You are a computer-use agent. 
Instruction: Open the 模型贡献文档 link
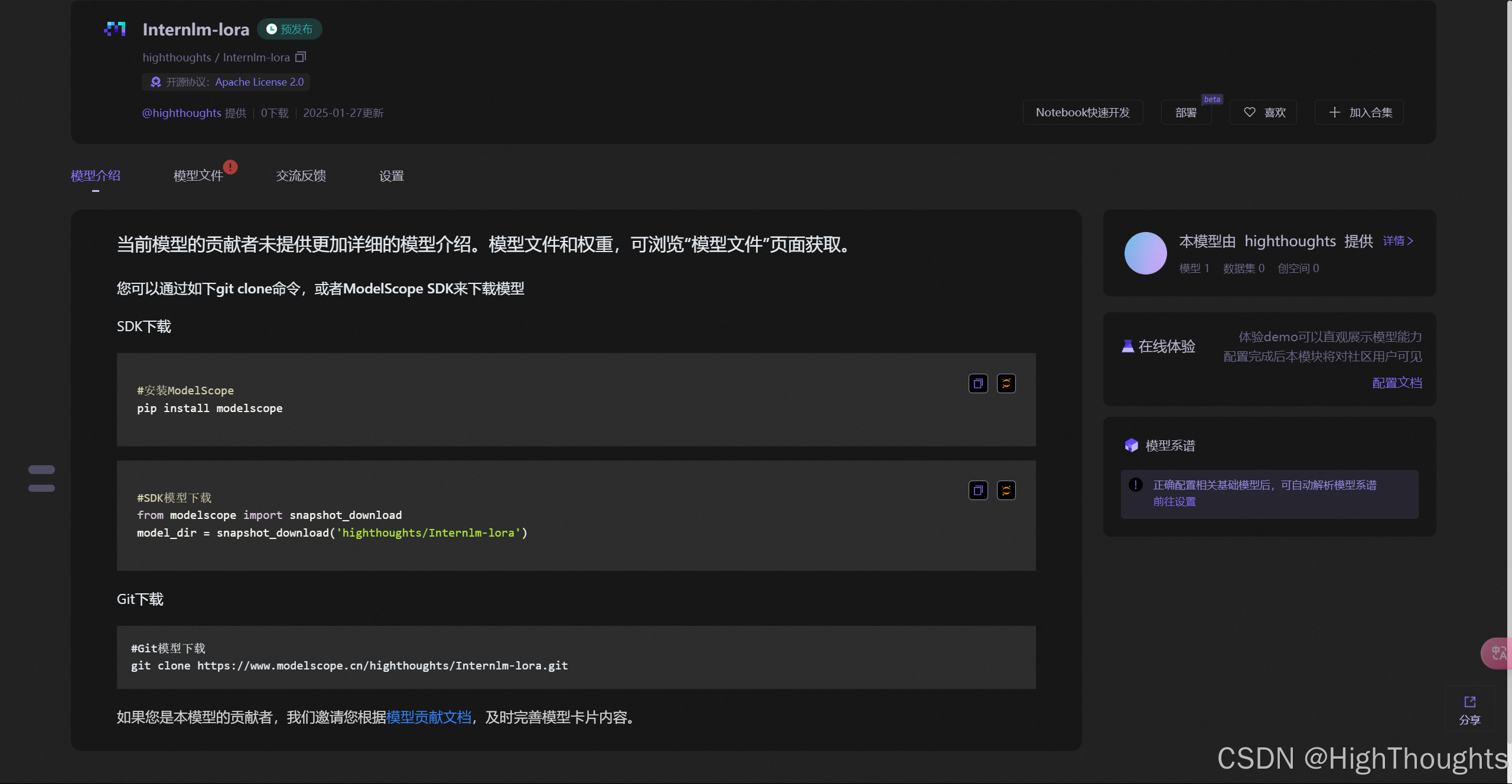429,717
